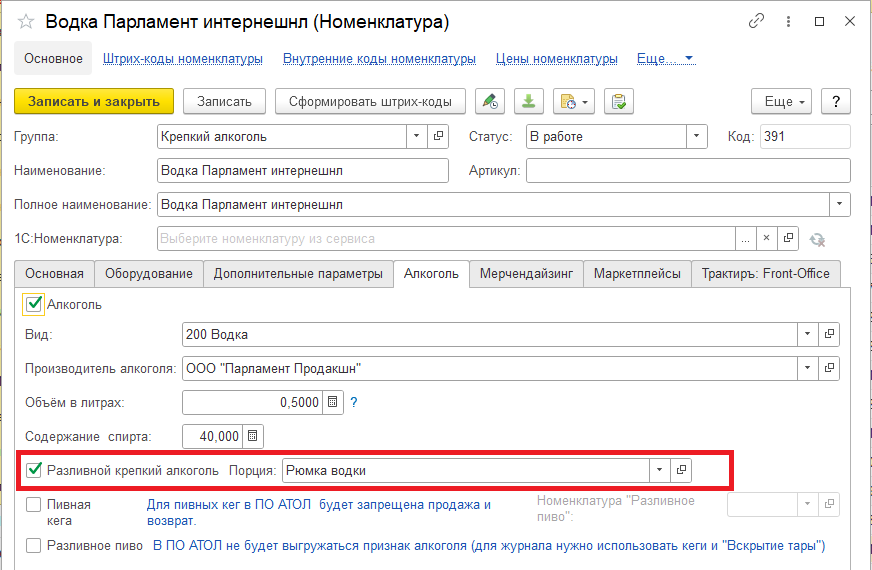
Task: Click the green download arrow toolbar icon
Action: click(x=528, y=101)
